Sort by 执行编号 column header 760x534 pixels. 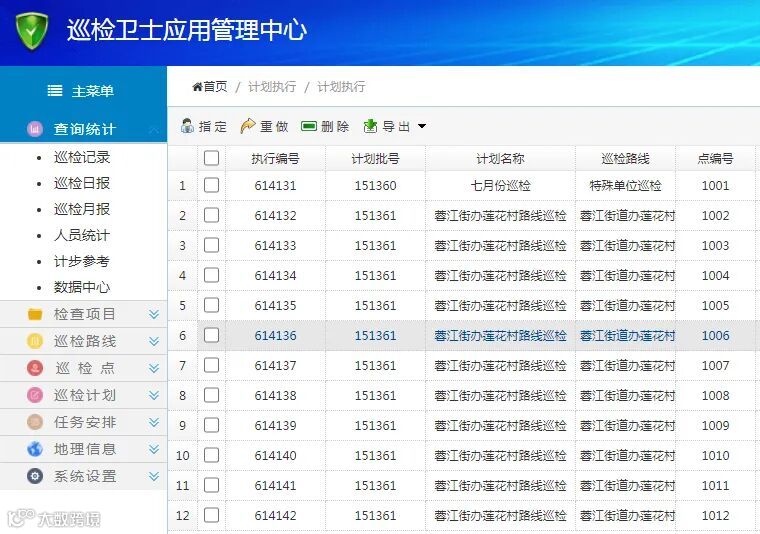coord(275,158)
